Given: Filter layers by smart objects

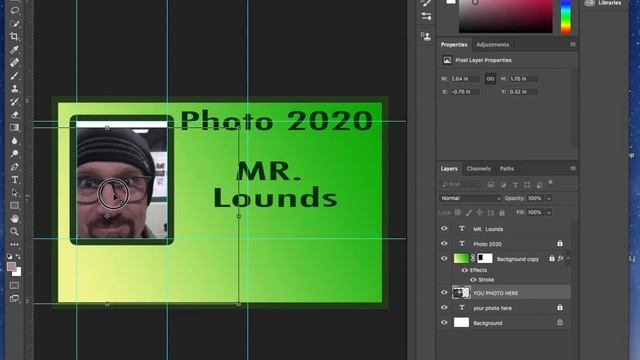Looking at the screenshot, I should tap(539, 184).
